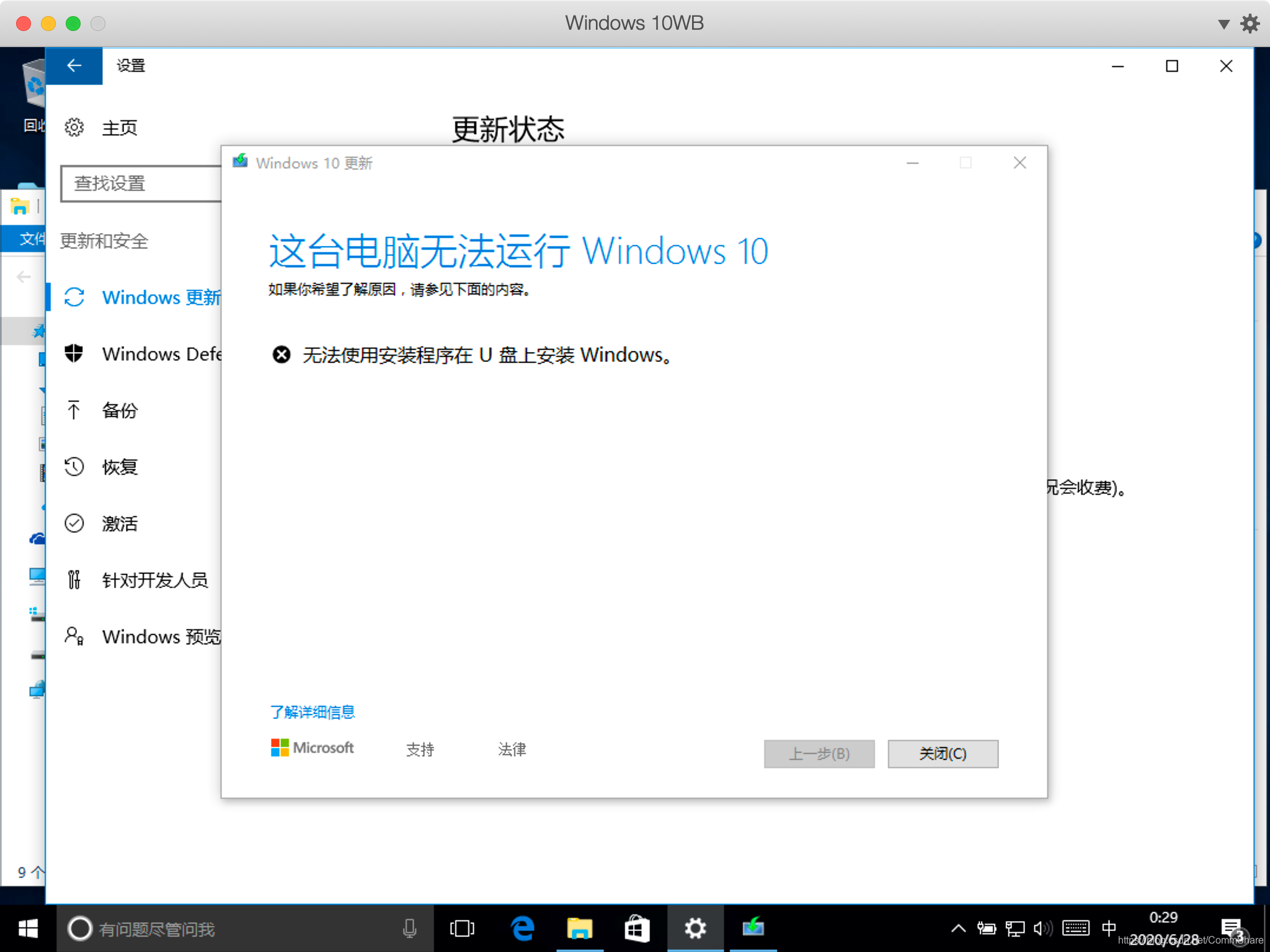Click the Cortana microphone icon
Viewport: 1270px width, 952px height.
[x=409, y=928]
